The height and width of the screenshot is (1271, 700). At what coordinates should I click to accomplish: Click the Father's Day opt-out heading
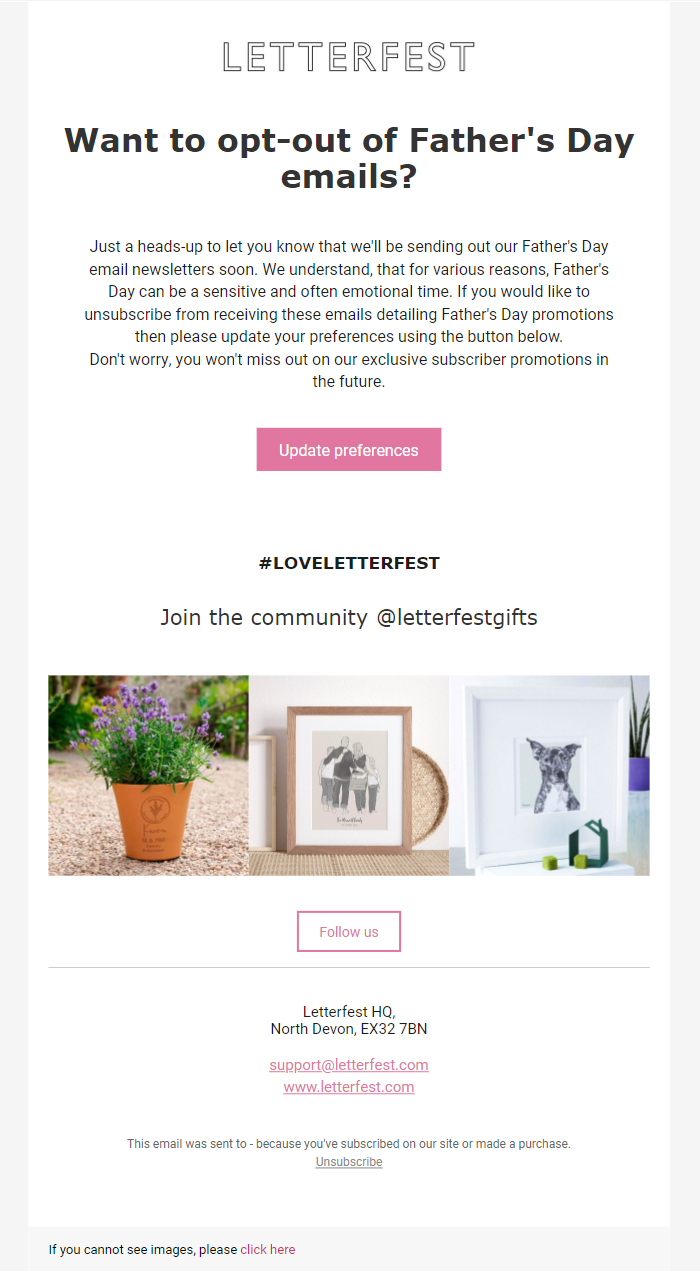click(x=349, y=158)
